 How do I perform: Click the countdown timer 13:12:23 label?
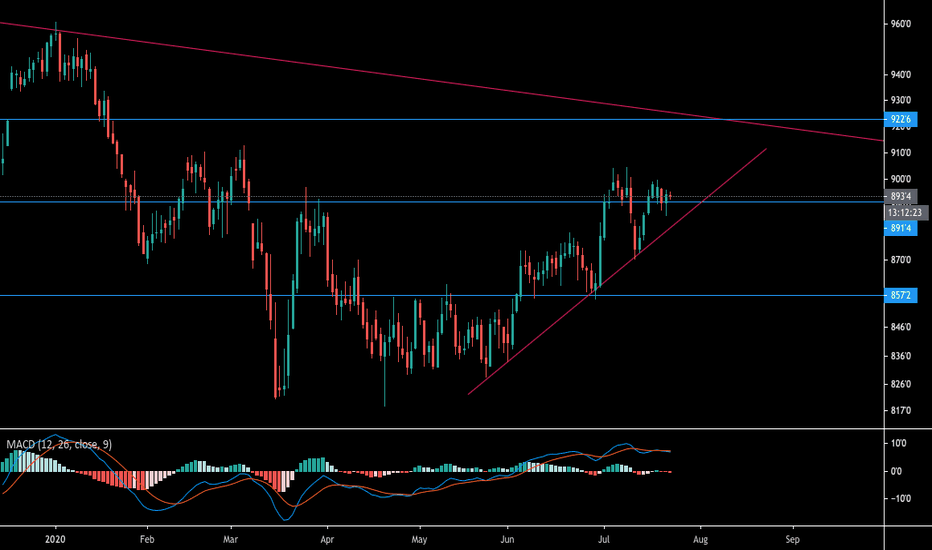pos(905,212)
